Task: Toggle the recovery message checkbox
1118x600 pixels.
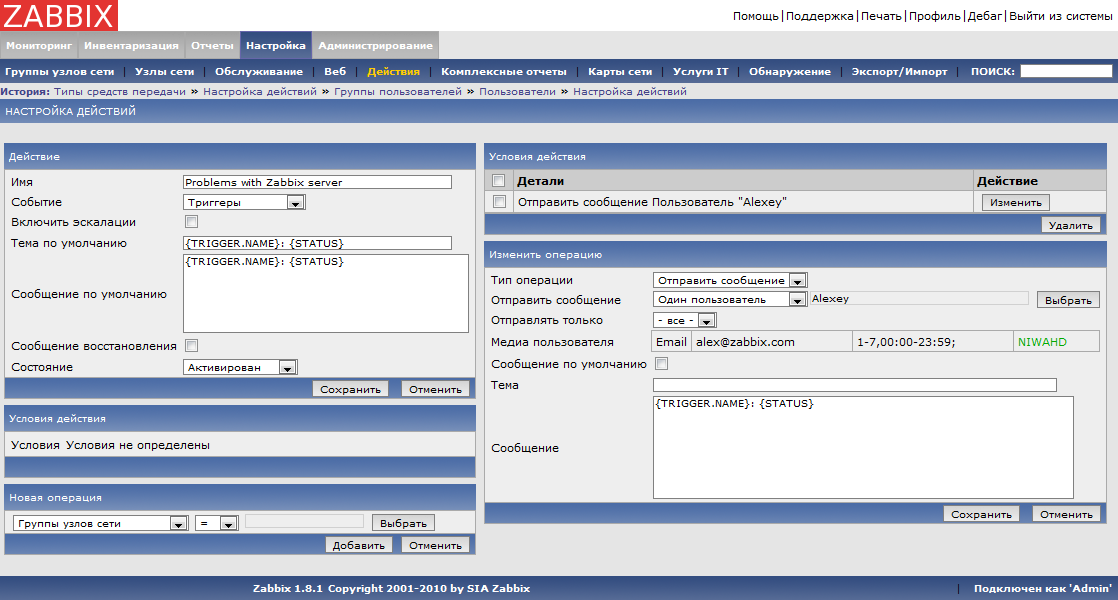Action: coord(191,346)
